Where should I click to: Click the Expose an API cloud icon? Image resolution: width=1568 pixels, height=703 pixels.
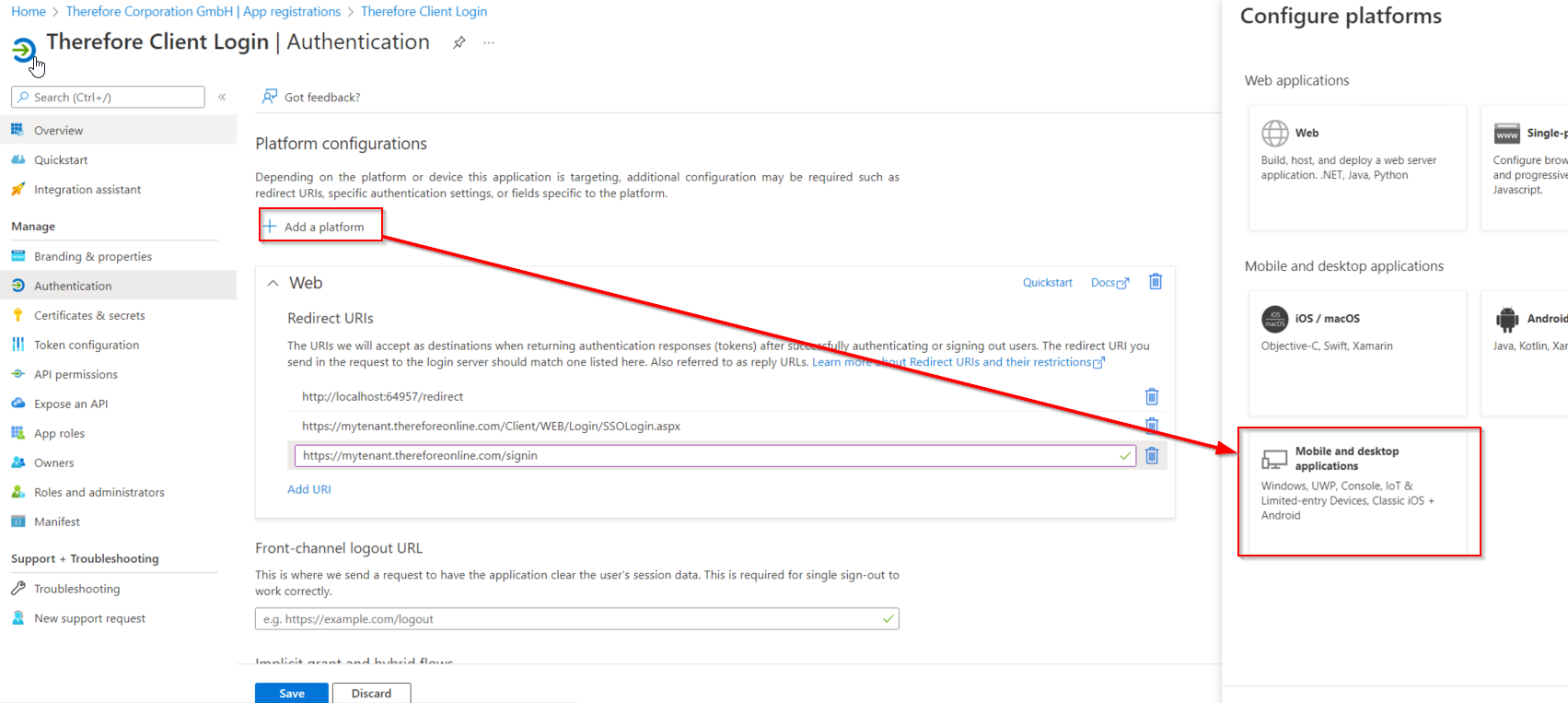pos(17,404)
